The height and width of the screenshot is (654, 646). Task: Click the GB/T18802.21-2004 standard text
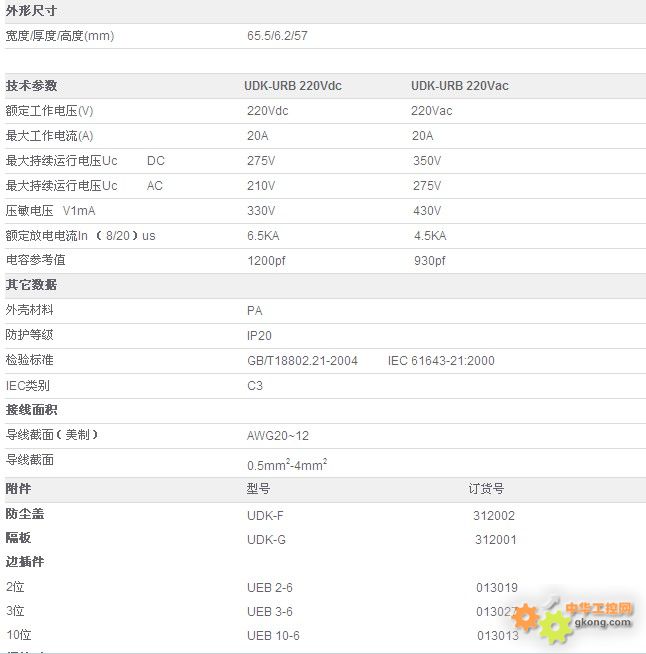(302, 360)
